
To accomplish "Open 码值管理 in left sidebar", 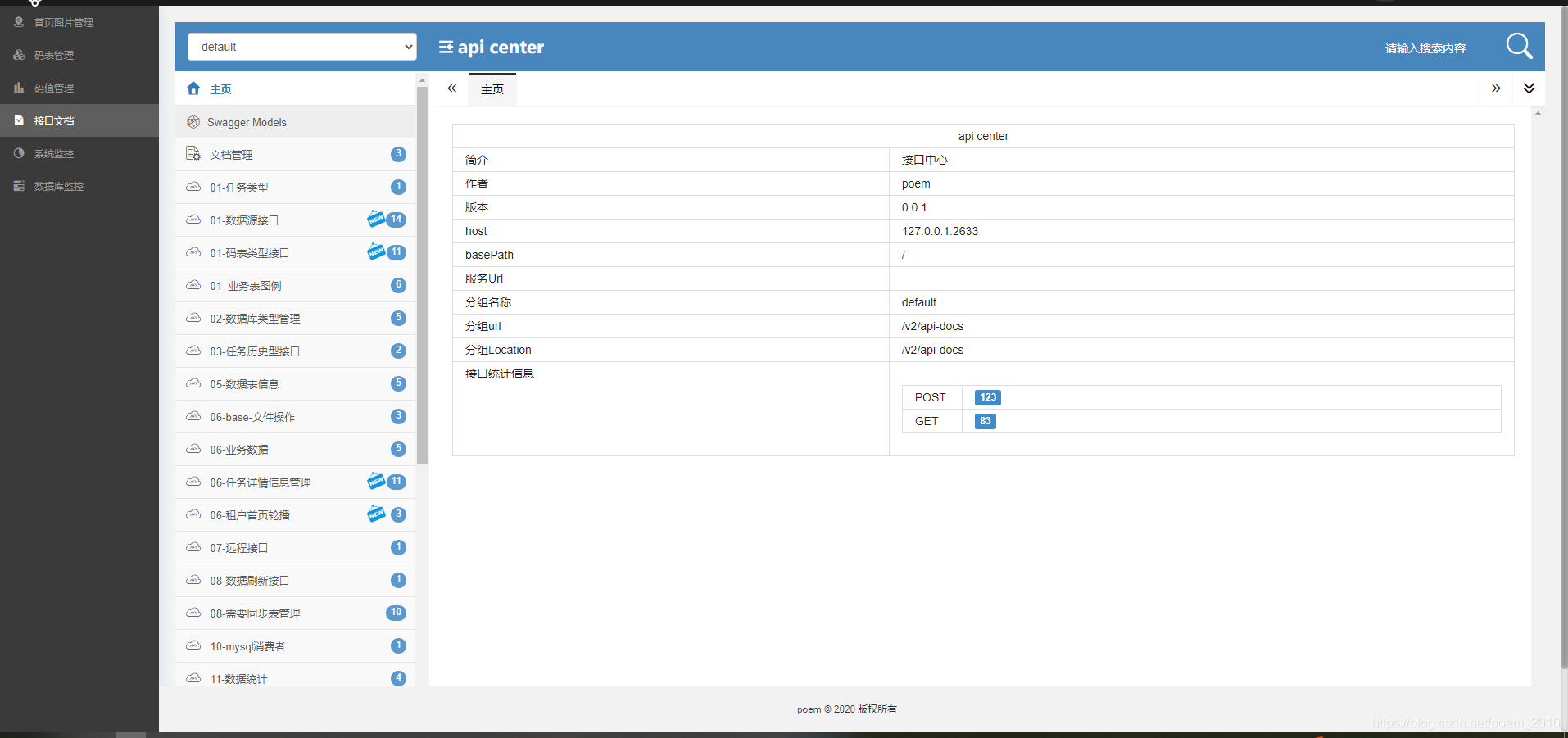I will [79, 88].
